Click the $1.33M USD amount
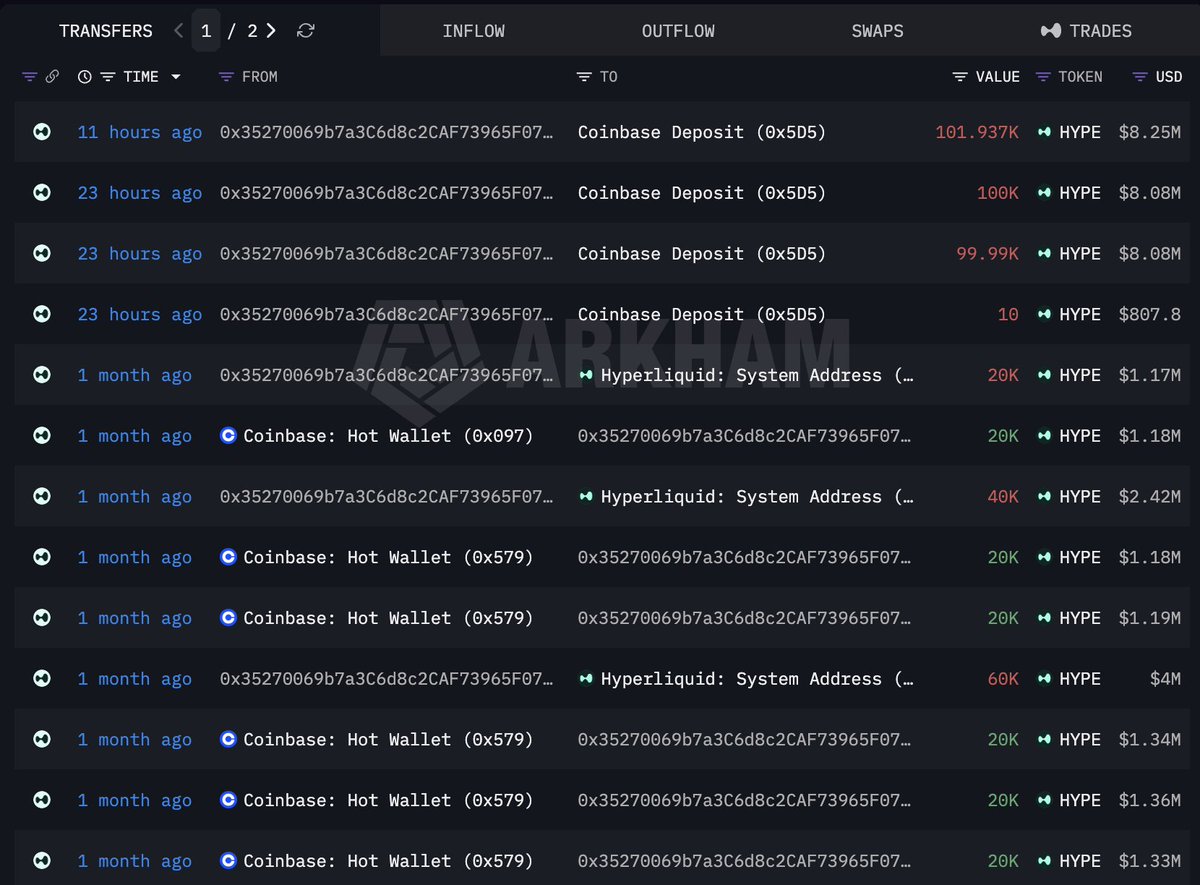This screenshot has width=1200, height=885. coord(1150,861)
